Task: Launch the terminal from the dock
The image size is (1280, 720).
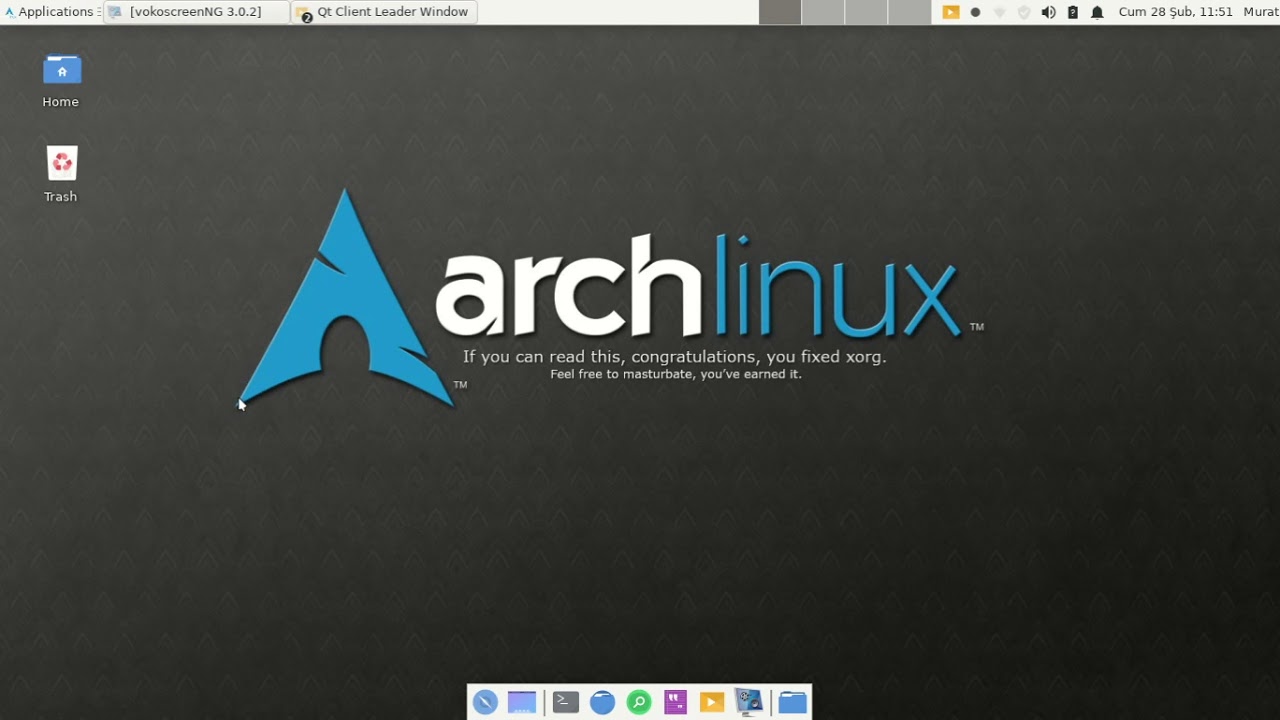Action: tap(566, 702)
